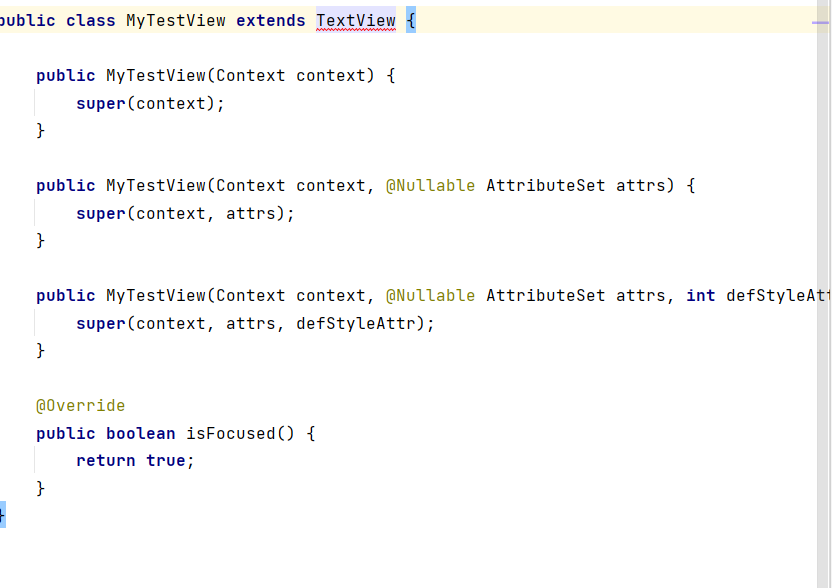Click the vertical scrollbar on right edge
The image size is (832, 588).
tap(823, 300)
